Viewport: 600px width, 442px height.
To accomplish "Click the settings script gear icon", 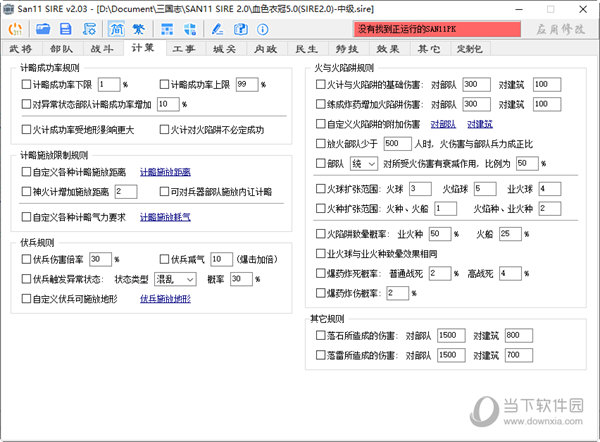I will coord(89,29).
